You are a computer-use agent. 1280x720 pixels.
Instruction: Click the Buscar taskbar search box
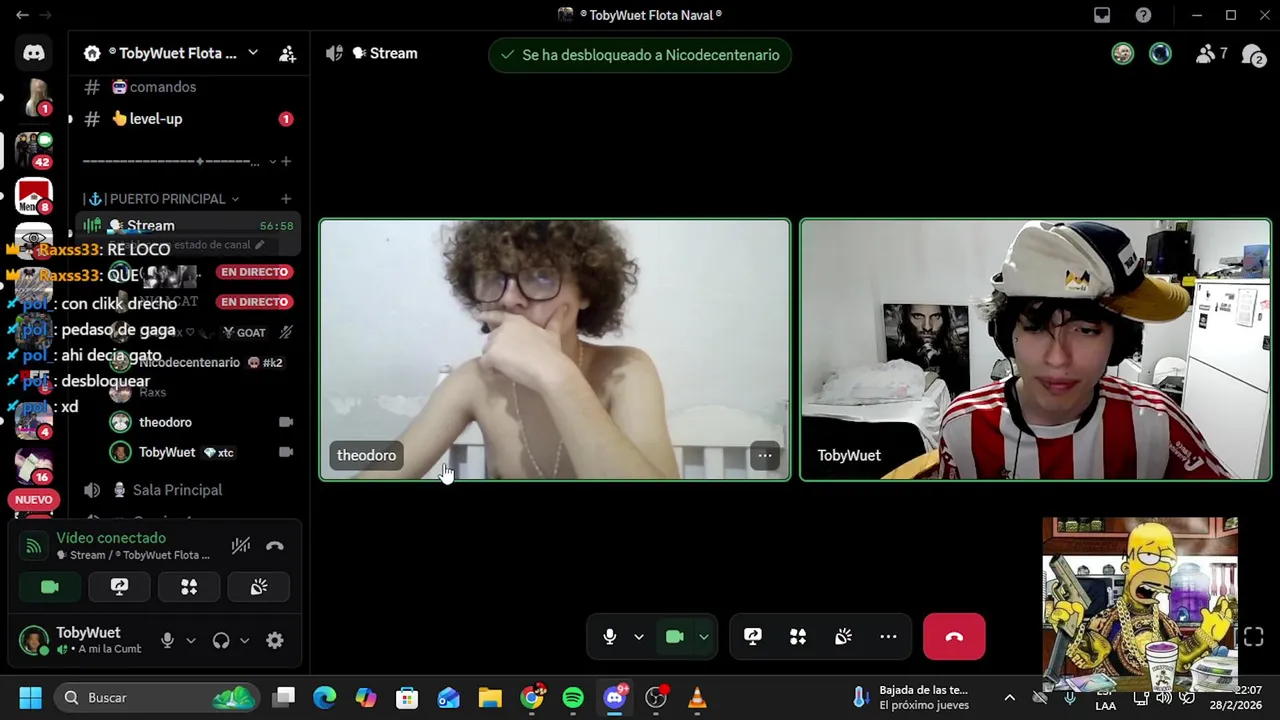[x=155, y=698]
